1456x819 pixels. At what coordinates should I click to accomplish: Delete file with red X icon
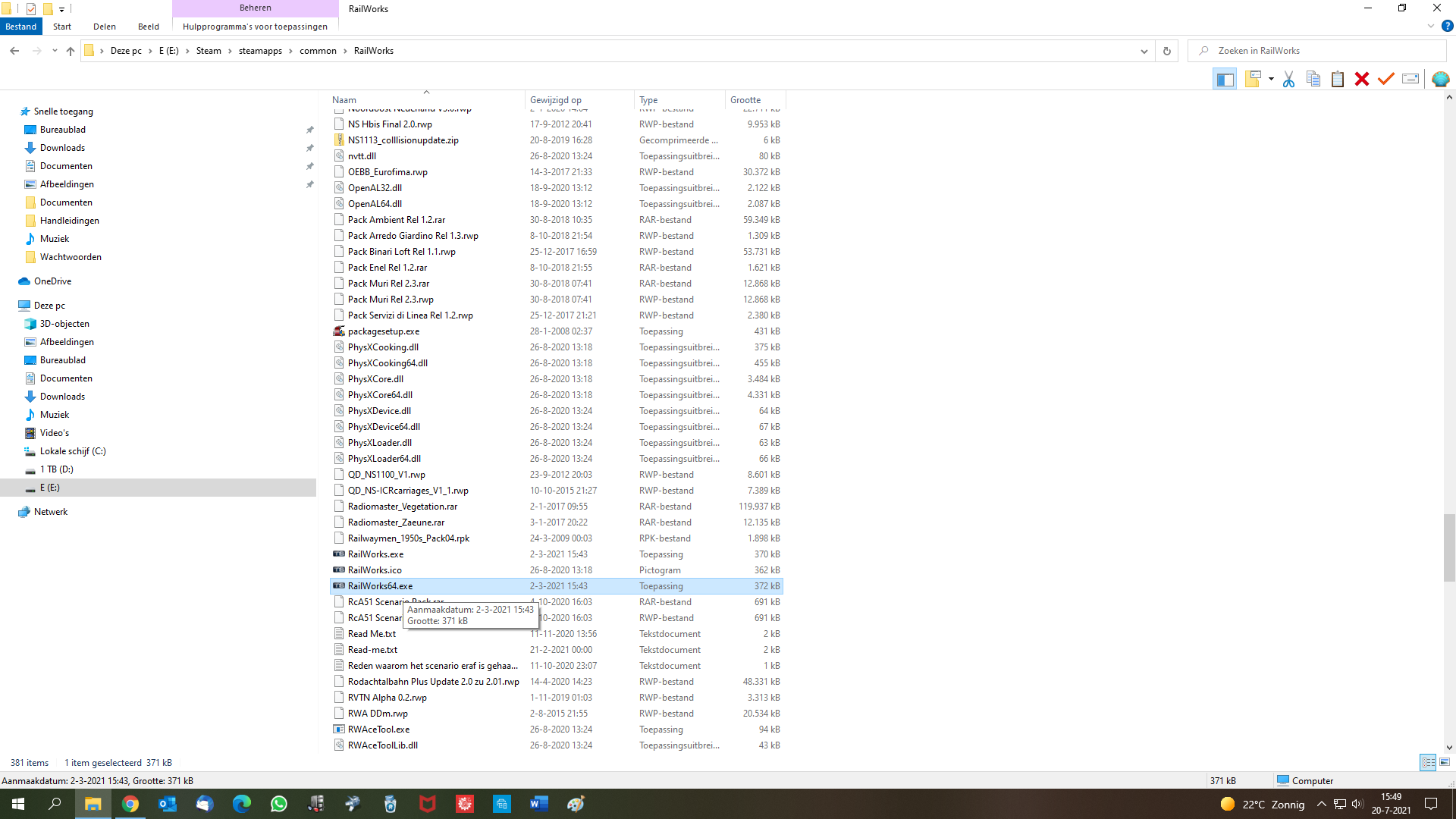1362,79
